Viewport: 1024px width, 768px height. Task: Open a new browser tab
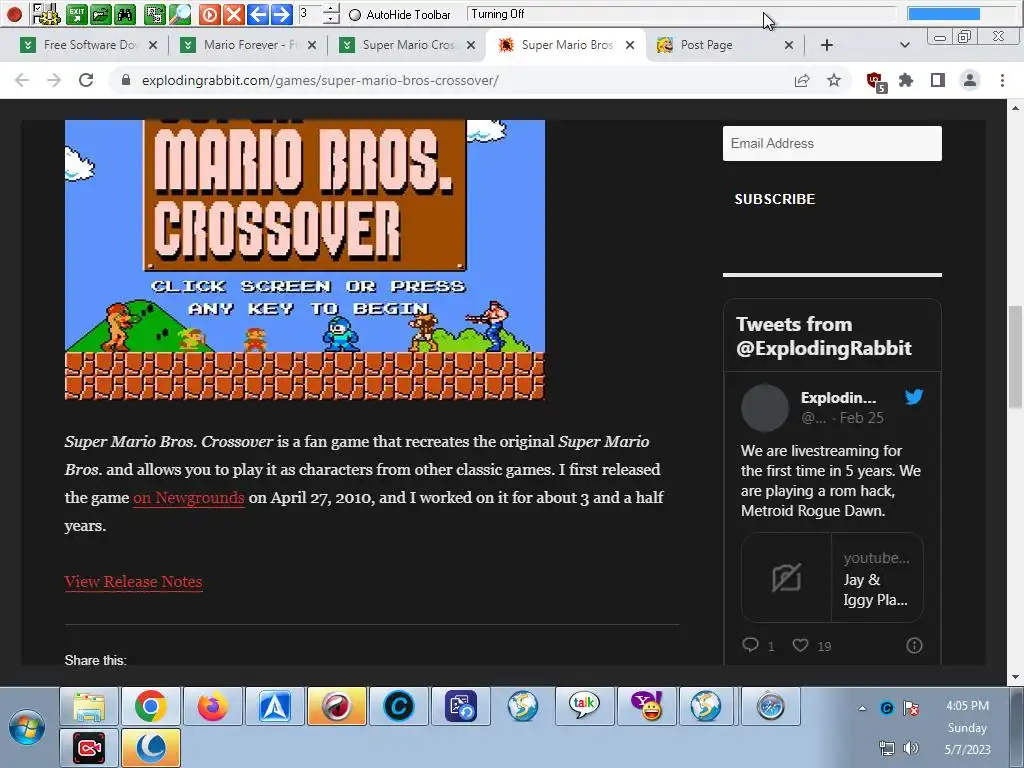click(x=826, y=45)
